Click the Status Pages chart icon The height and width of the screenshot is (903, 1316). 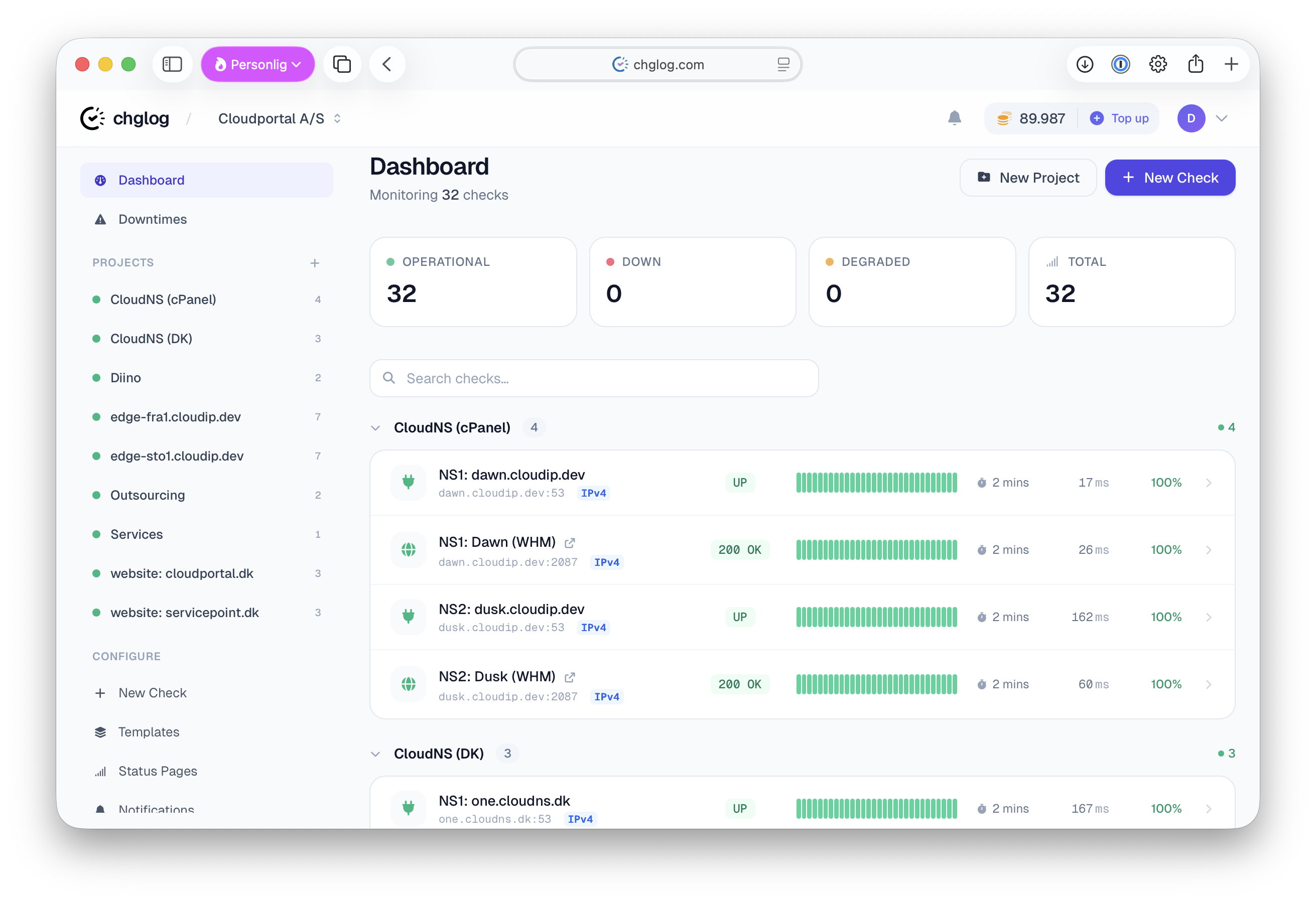pos(100,771)
